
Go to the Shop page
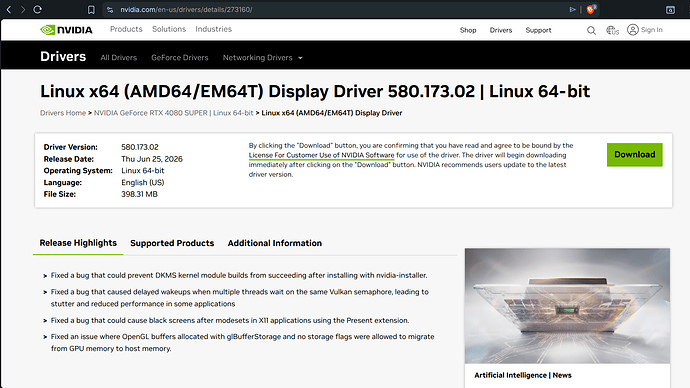point(468,30)
